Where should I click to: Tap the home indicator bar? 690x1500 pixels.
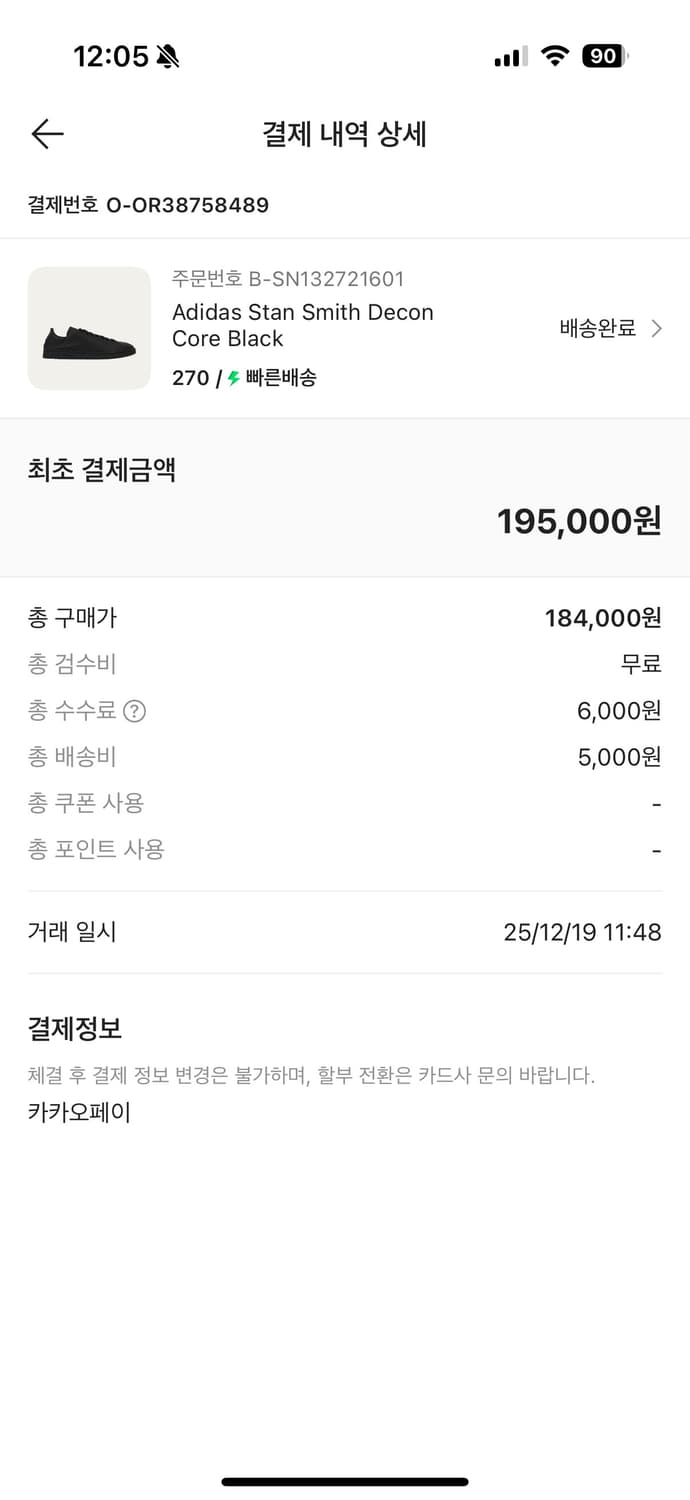tap(344, 1482)
